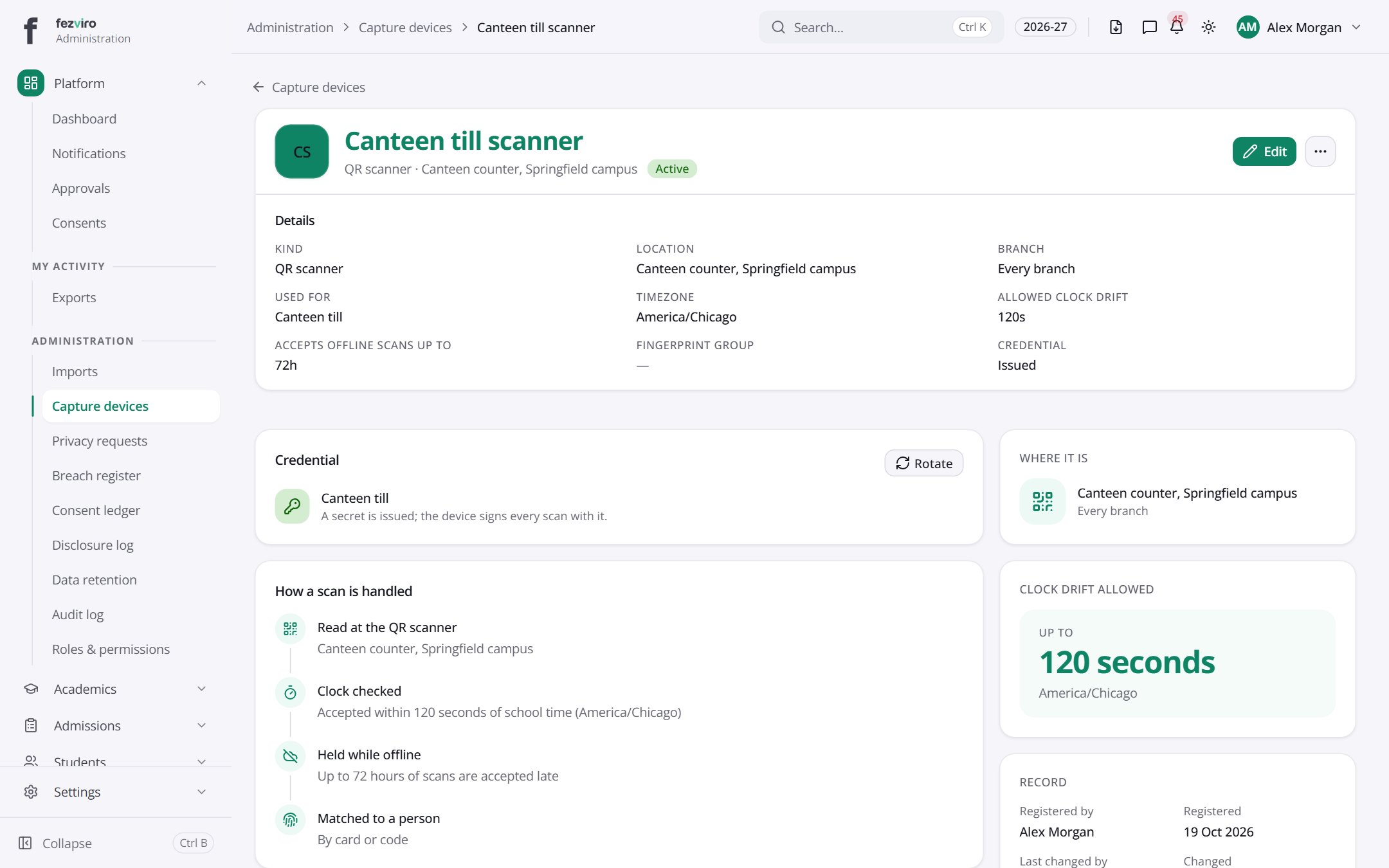Viewport: 1389px width, 868px height.
Task: Go back to Capture devices list
Action: click(x=309, y=87)
